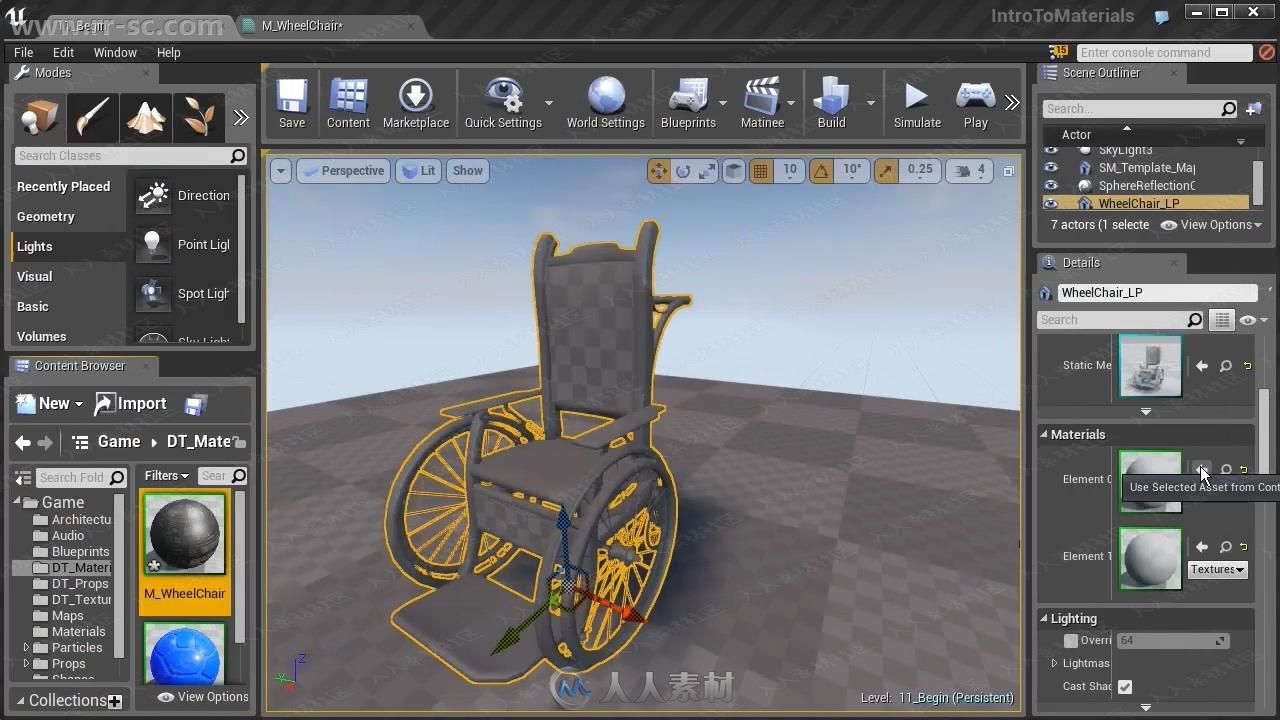
Task: Click Import in Content Browser
Action: tap(131, 404)
